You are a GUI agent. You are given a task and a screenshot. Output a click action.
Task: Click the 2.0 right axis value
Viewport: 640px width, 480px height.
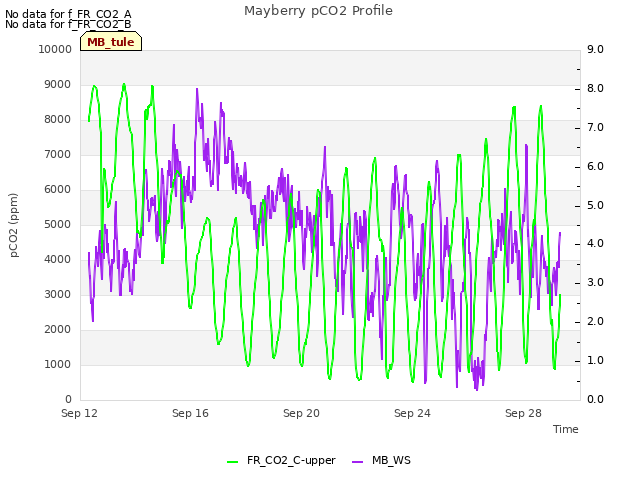[x=595, y=322]
